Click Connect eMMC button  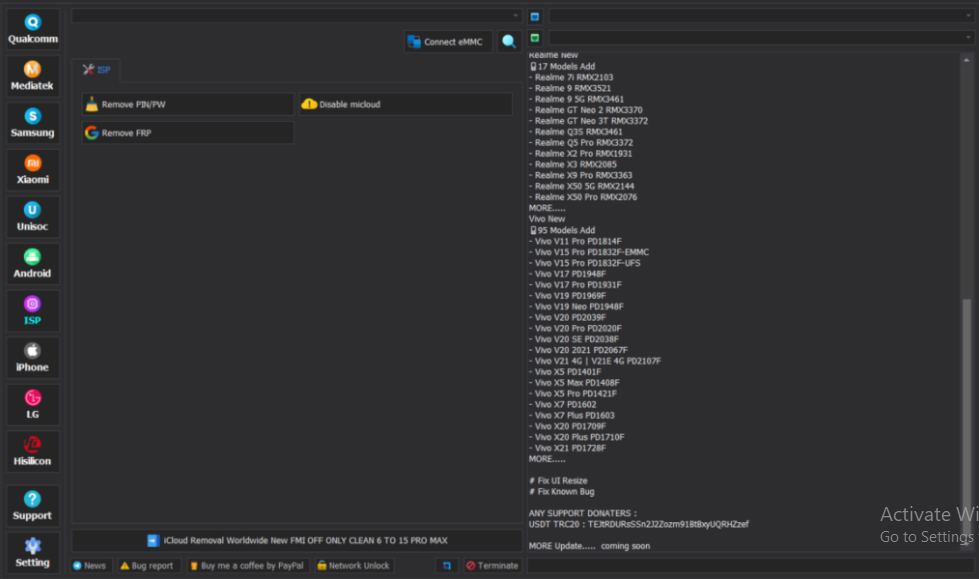pyautogui.click(x=448, y=42)
